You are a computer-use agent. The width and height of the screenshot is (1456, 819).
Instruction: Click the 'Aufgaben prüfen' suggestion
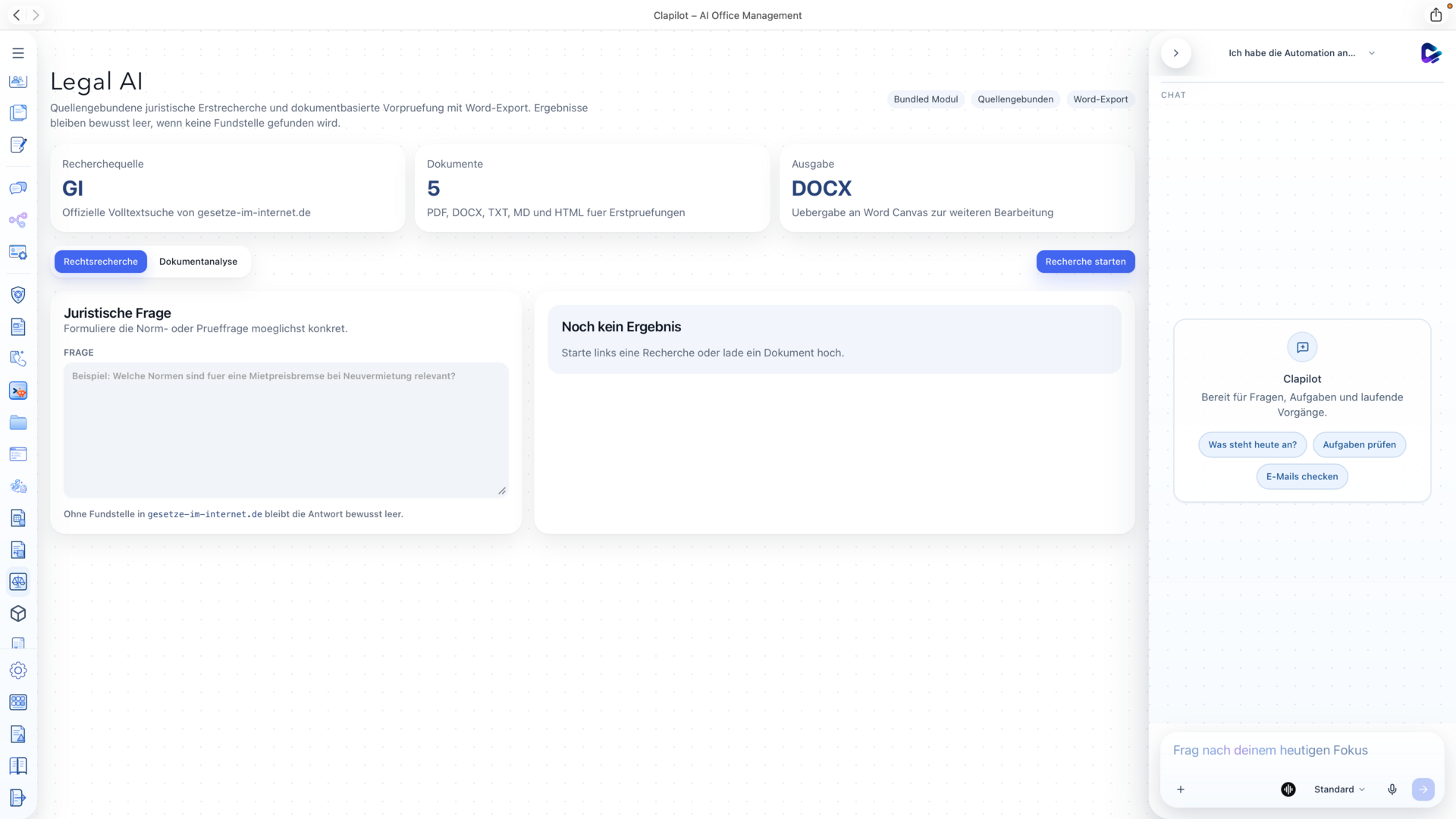(x=1359, y=445)
